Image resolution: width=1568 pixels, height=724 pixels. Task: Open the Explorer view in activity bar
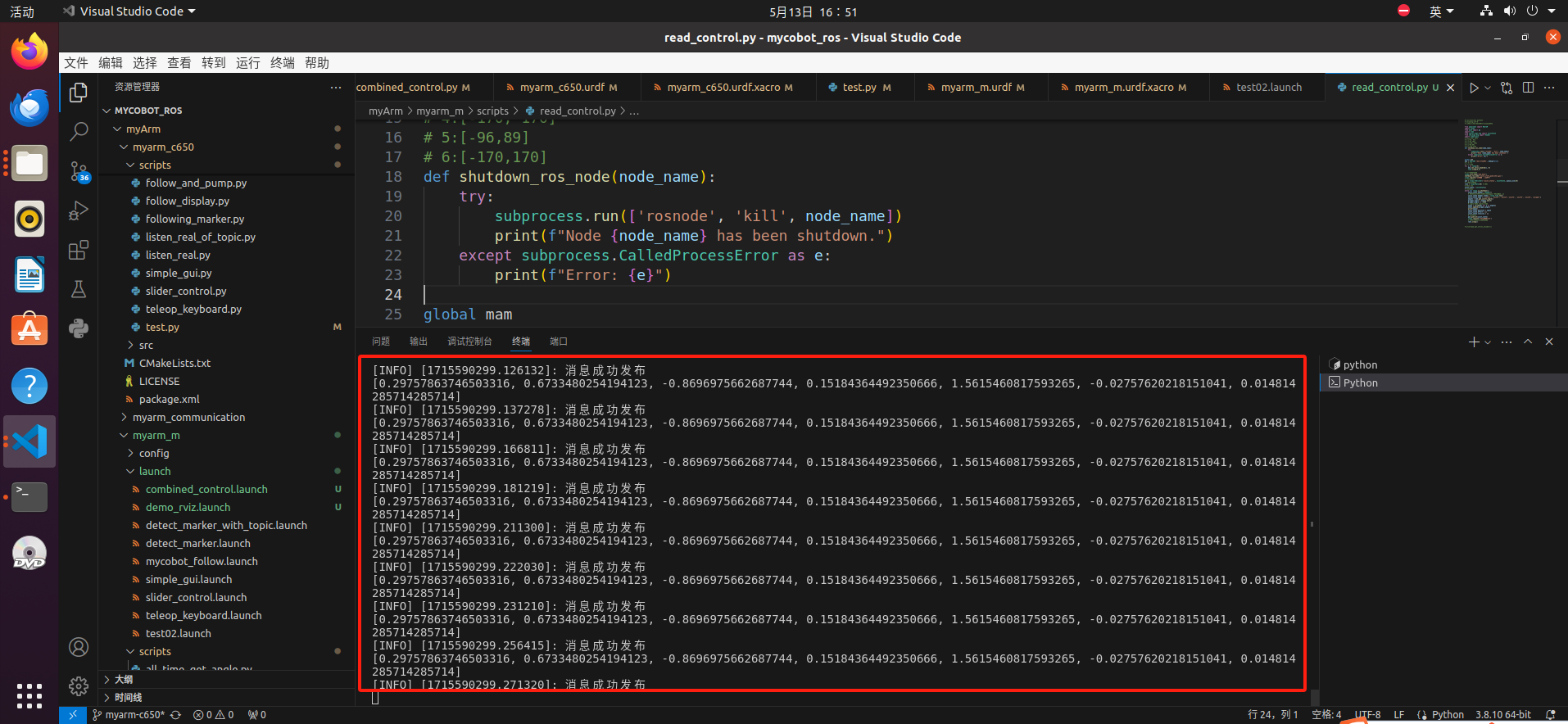coord(79,93)
